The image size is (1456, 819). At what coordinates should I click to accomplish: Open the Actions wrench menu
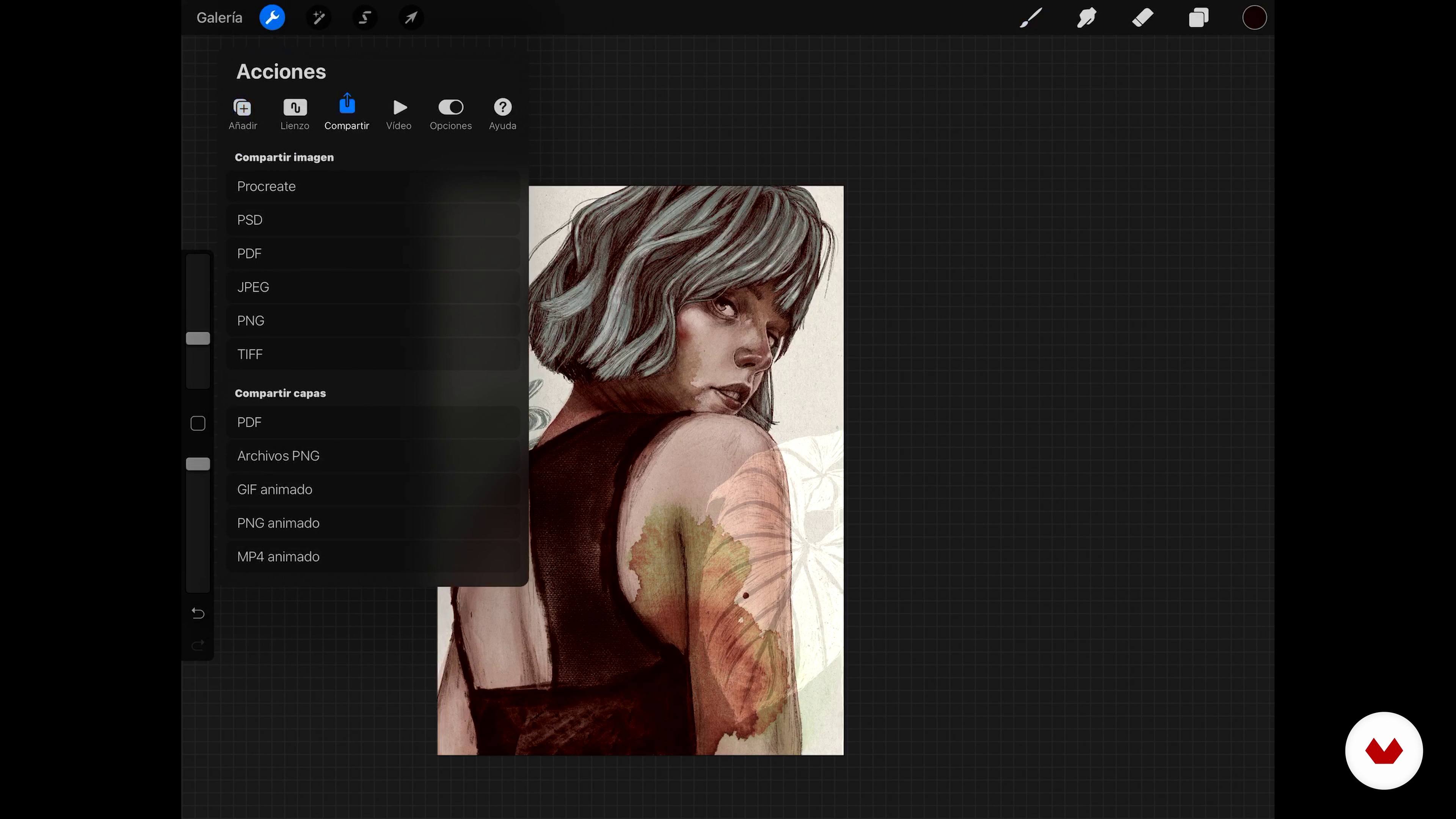[x=272, y=17]
